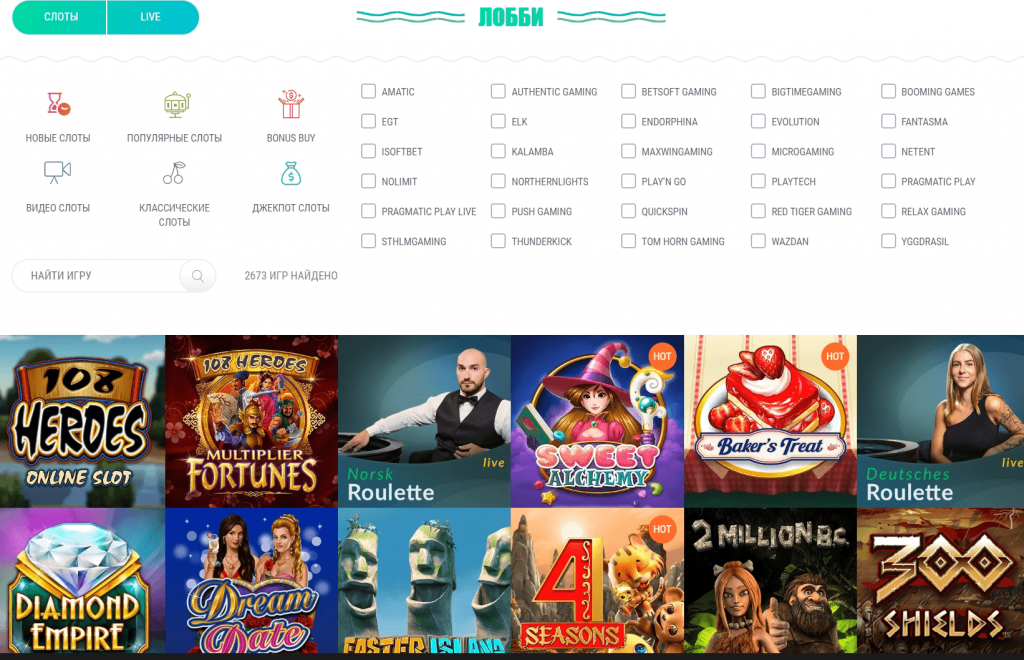The image size is (1024, 660).
Task: Open the Baker's Treat game tile
Action: (x=771, y=421)
